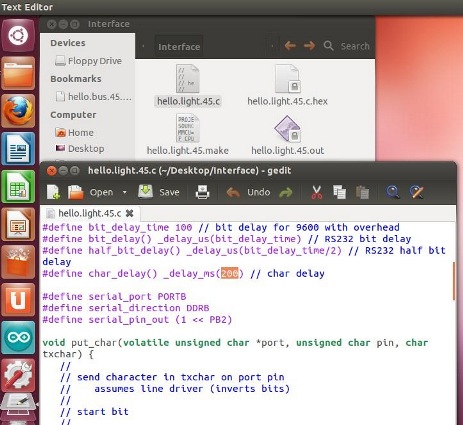
Task: Click the Forward arrow in Interface window
Action: pos(309,46)
